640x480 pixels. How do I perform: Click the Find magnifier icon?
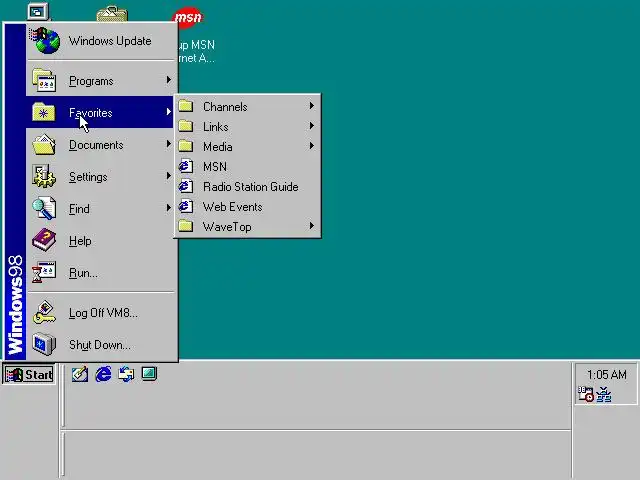44,208
